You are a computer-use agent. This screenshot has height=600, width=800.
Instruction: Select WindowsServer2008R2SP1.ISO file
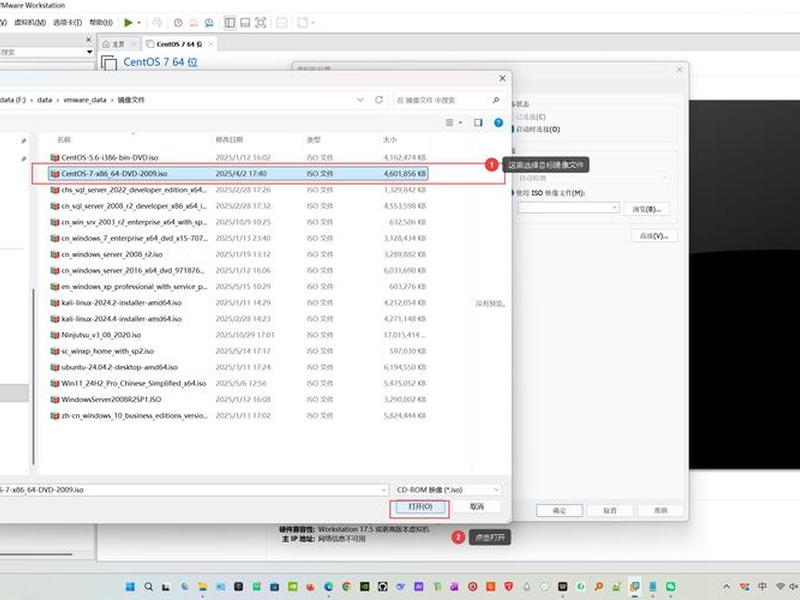(x=238, y=399)
